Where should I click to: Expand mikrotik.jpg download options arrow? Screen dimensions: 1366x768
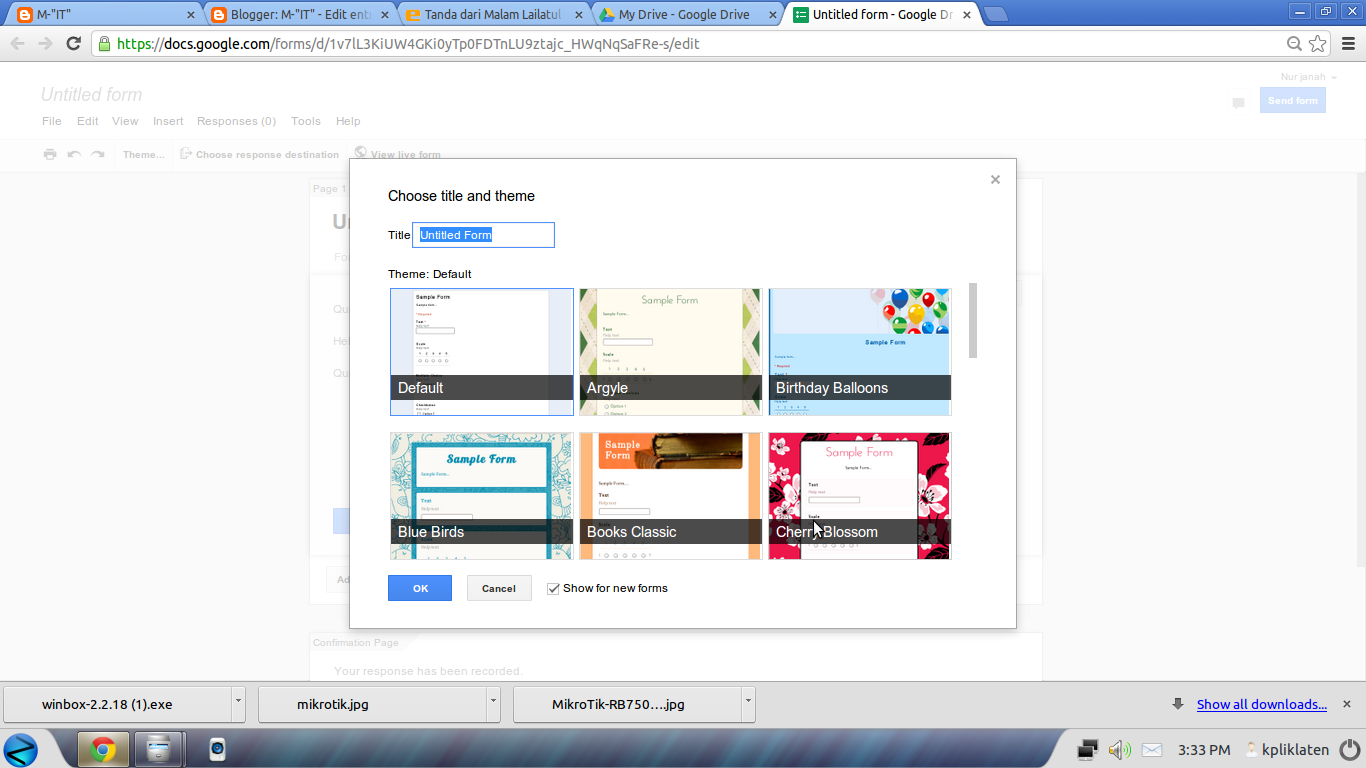coord(493,704)
